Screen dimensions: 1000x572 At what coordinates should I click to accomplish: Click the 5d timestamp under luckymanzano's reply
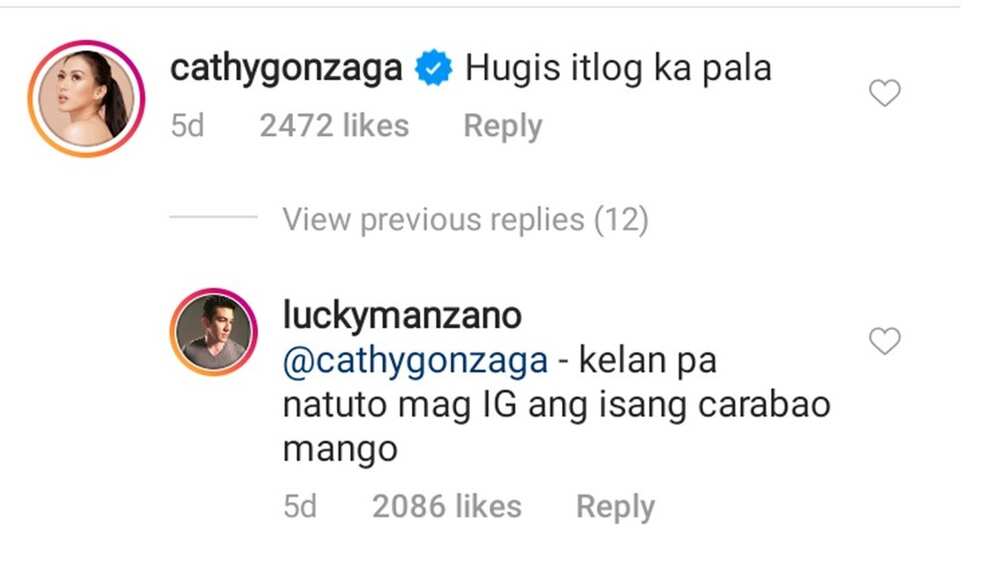[300, 507]
